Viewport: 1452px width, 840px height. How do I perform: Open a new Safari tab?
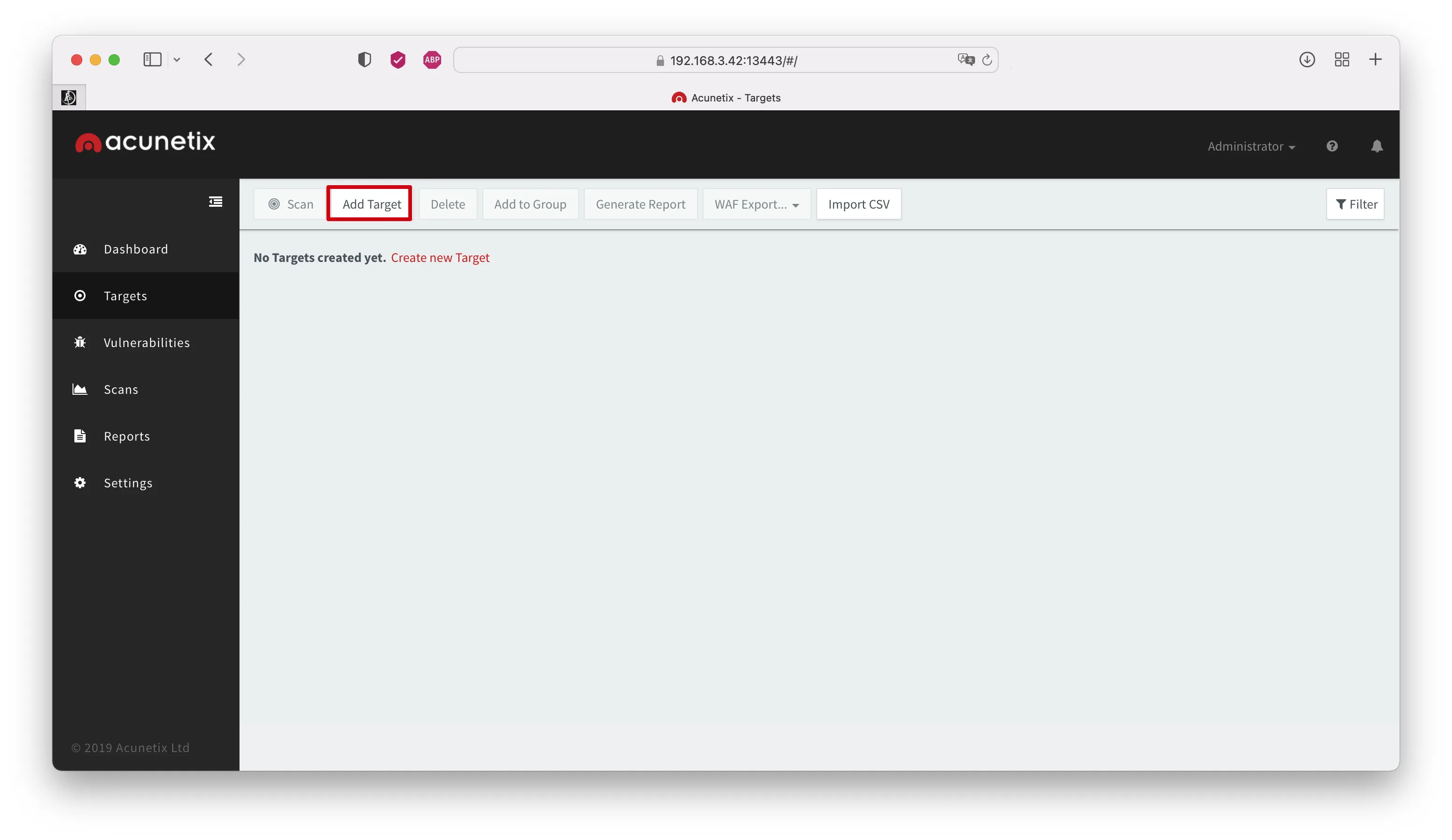[x=1375, y=60]
